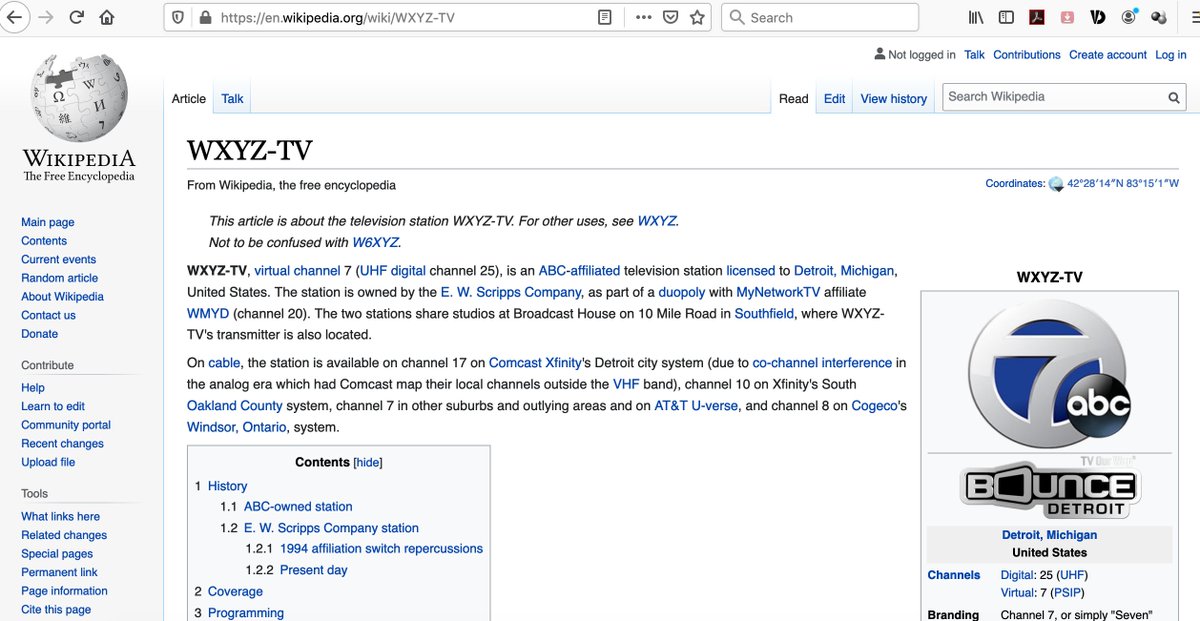Bookmark this page with the star icon

pyautogui.click(x=697, y=16)
